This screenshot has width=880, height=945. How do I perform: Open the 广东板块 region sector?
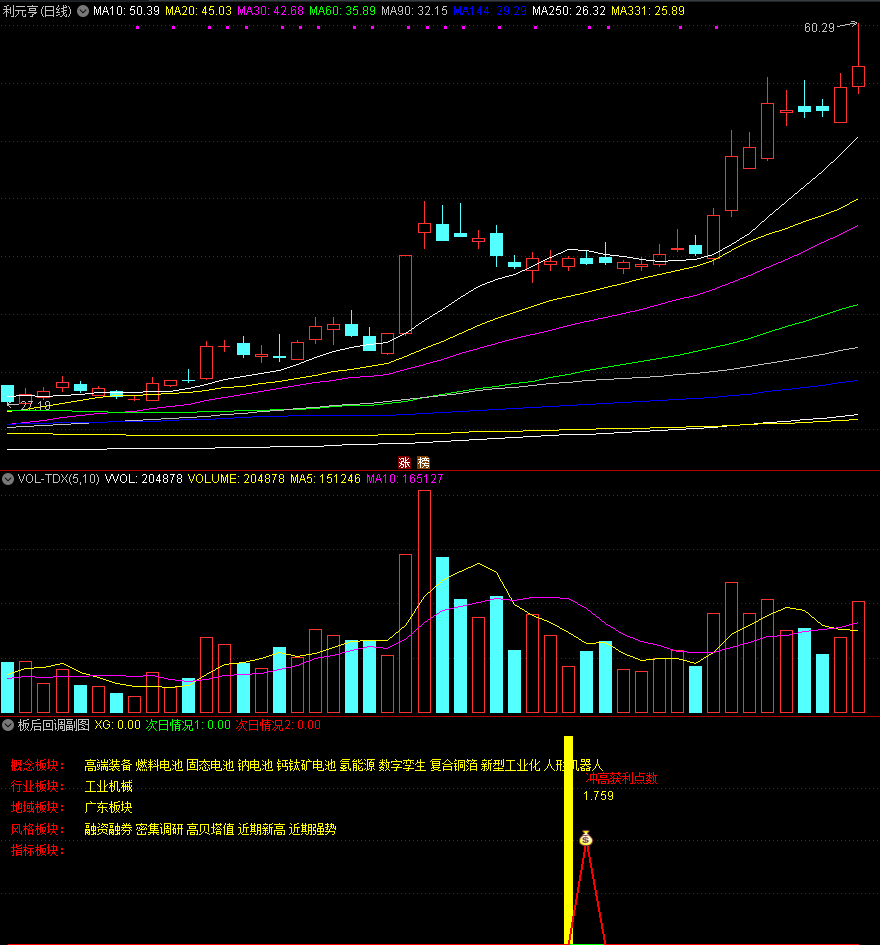[x=108, y=808]
